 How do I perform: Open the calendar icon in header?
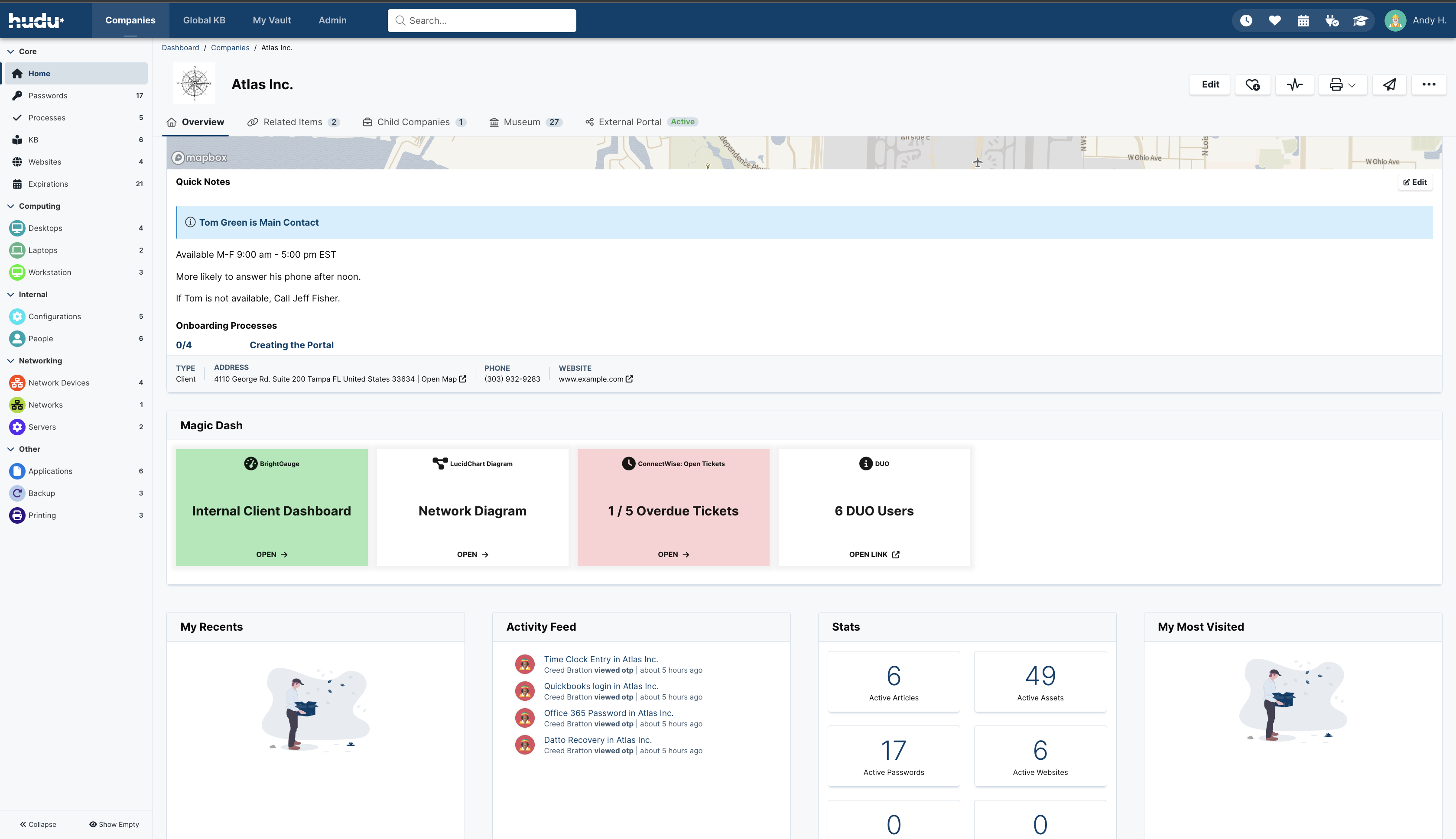tap(1303, 21)
